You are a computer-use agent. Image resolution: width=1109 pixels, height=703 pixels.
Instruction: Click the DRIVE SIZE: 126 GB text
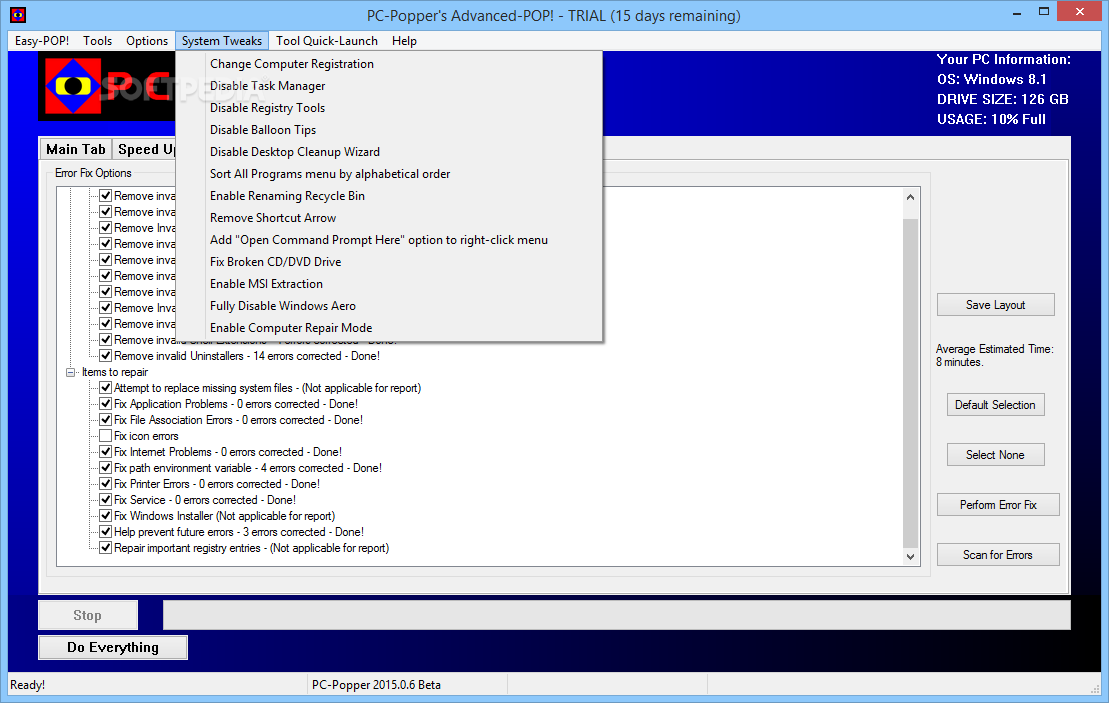click(1003, 99)
